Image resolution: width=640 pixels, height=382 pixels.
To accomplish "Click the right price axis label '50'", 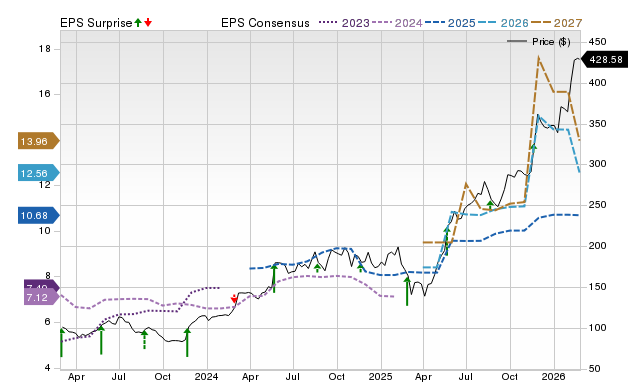I will coord(595,368).
